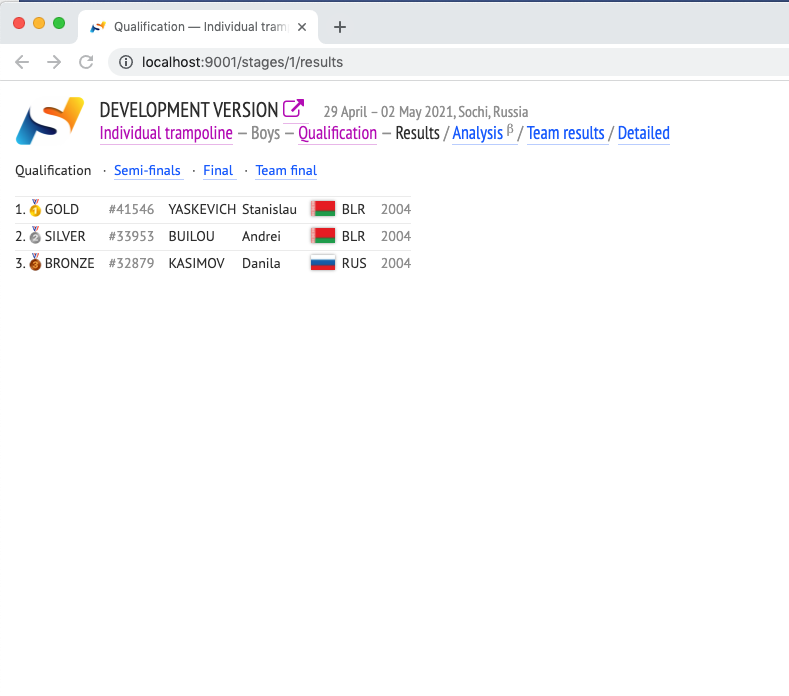Viewport: 789px width, 696px height.
Task: Click the name KASIMOV
Action: pos(196,263)
